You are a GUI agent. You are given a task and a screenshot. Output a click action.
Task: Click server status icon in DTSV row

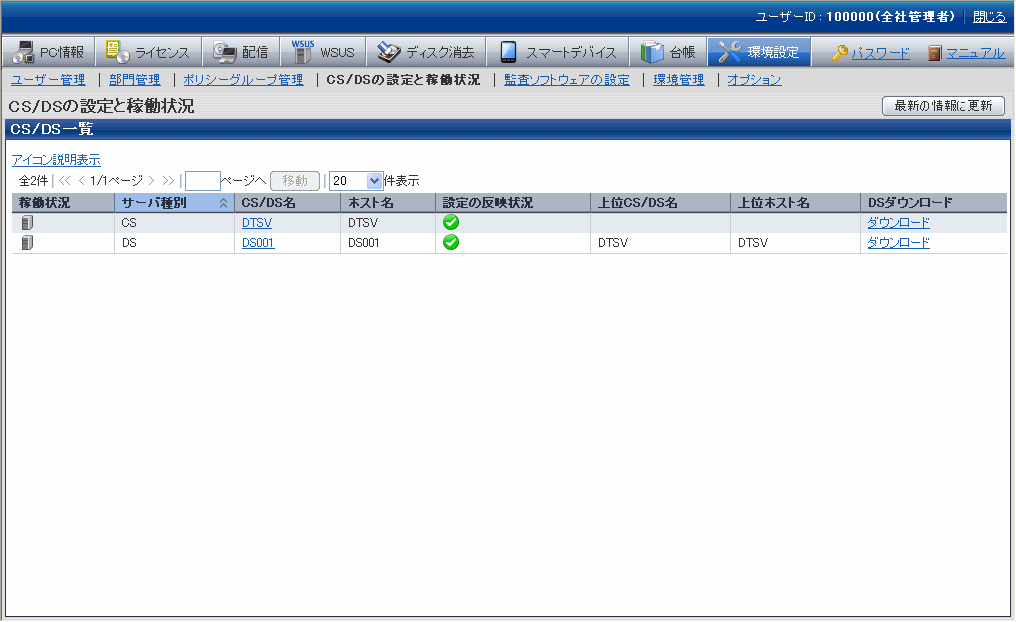point(27,223)
